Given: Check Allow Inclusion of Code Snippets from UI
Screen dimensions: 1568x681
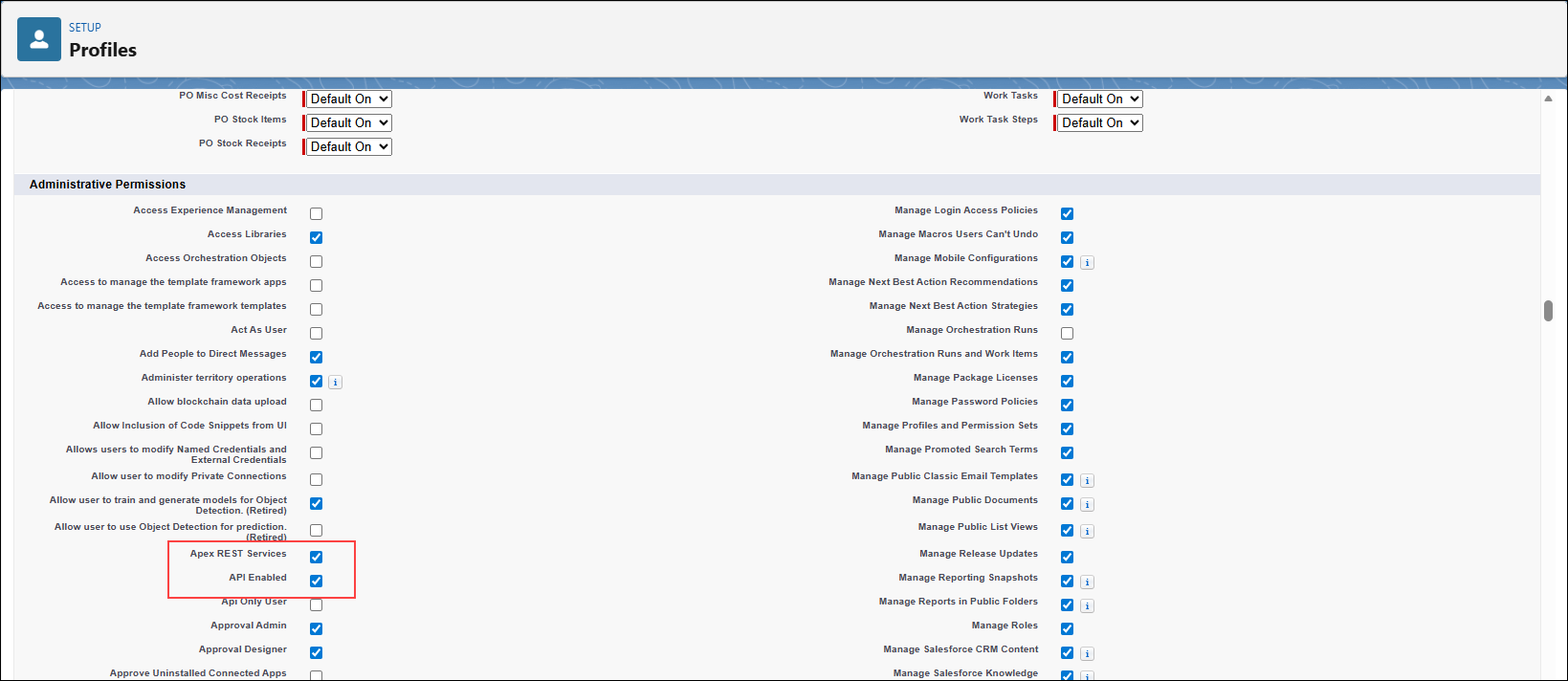Looking at the screenshot, I should coord(317,429).
